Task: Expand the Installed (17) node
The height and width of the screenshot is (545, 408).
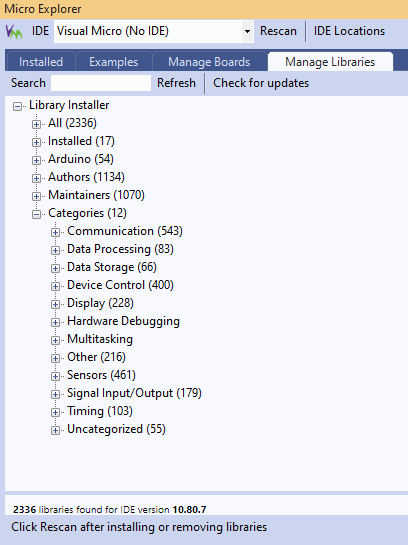Action: point(36,142)
